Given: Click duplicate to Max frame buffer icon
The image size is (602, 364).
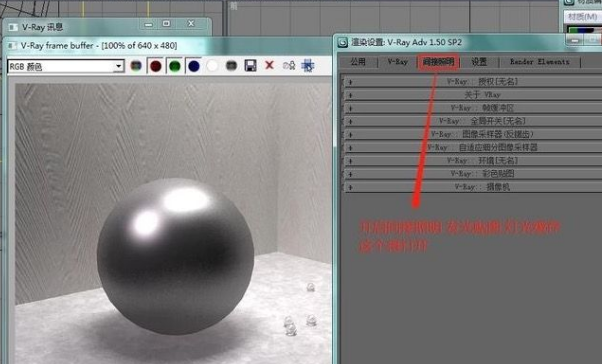Looking at the screenshot, I should tap(289, 66).
